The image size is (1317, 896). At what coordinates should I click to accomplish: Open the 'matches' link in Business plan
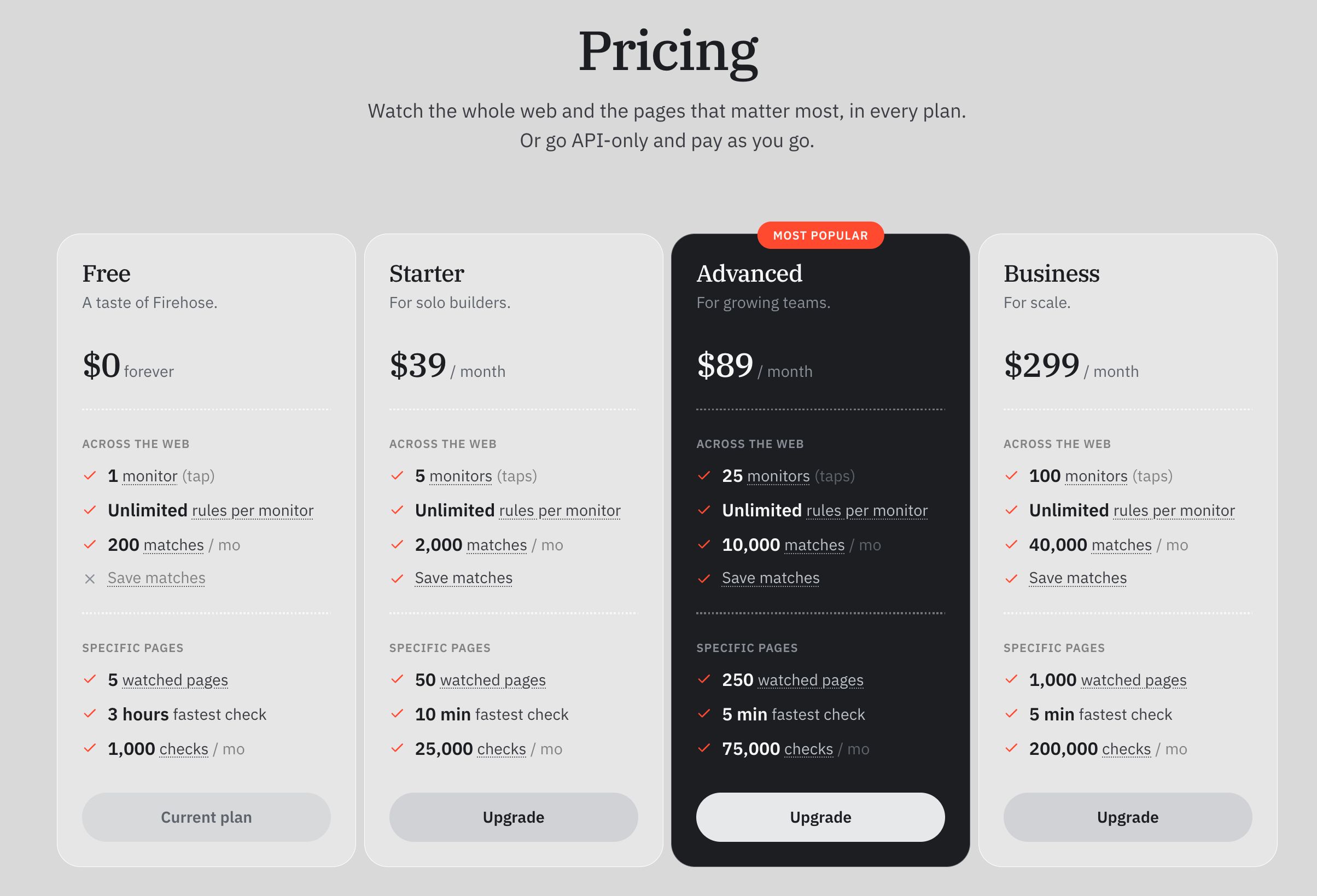[1122, 545]
